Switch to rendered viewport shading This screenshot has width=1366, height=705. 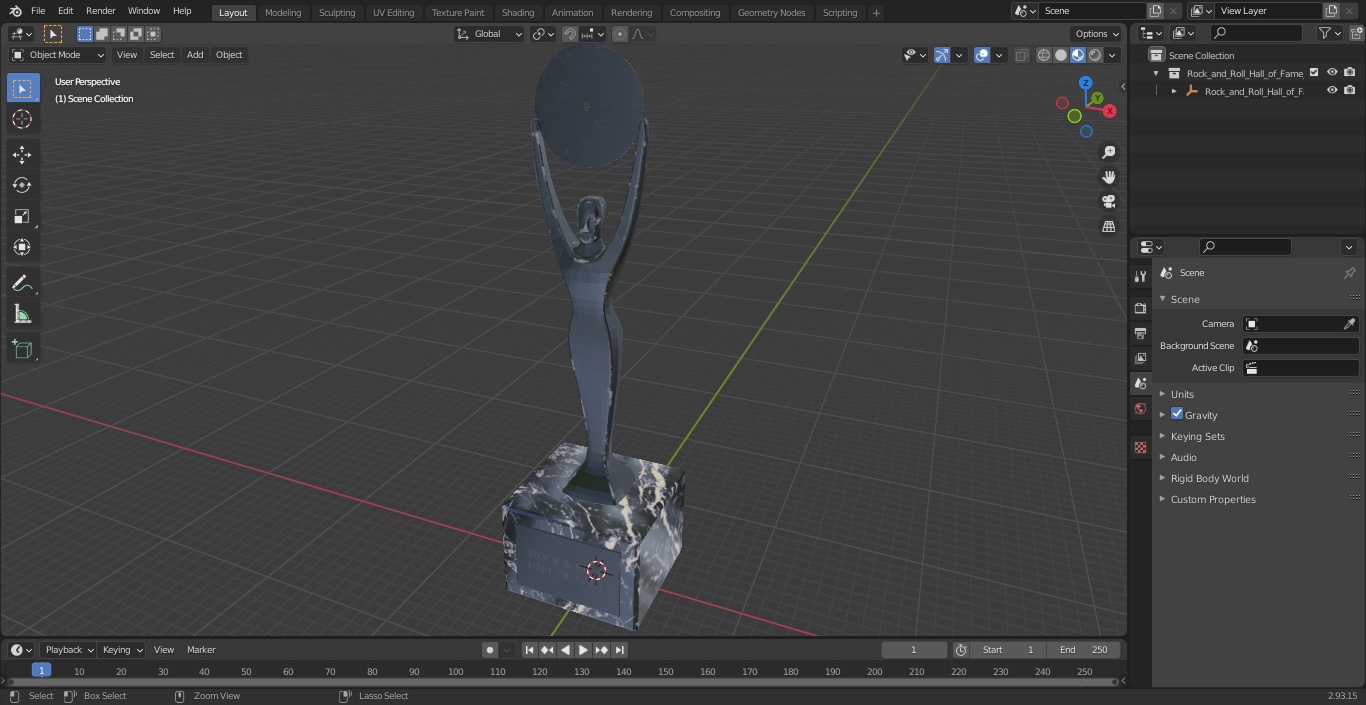(x=1095, y=55)
